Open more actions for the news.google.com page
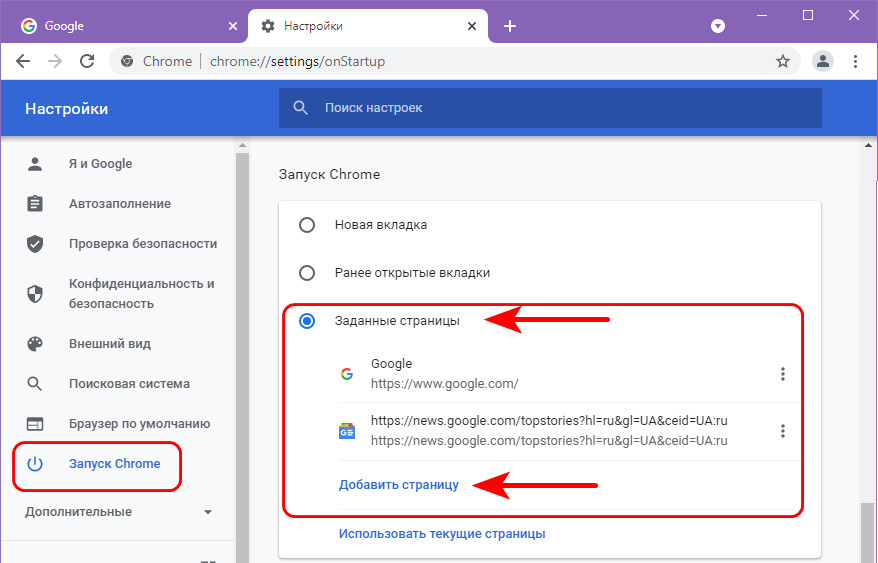 (x=783, y=431)
